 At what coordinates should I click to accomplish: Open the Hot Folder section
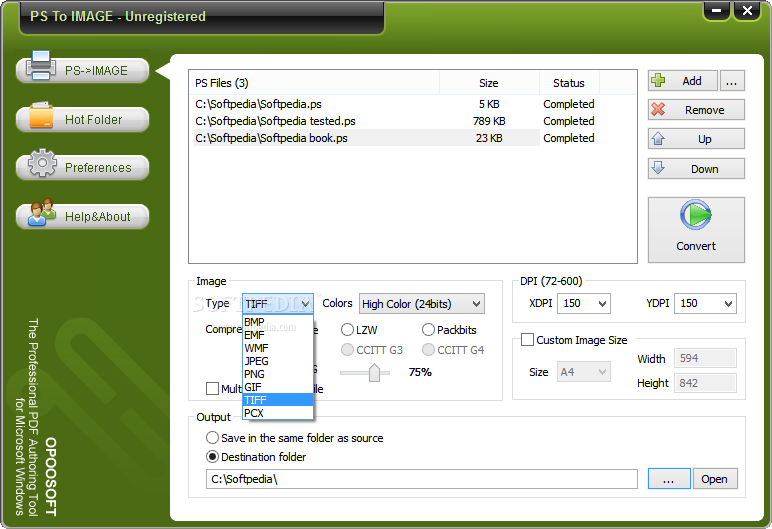point(83,119)
